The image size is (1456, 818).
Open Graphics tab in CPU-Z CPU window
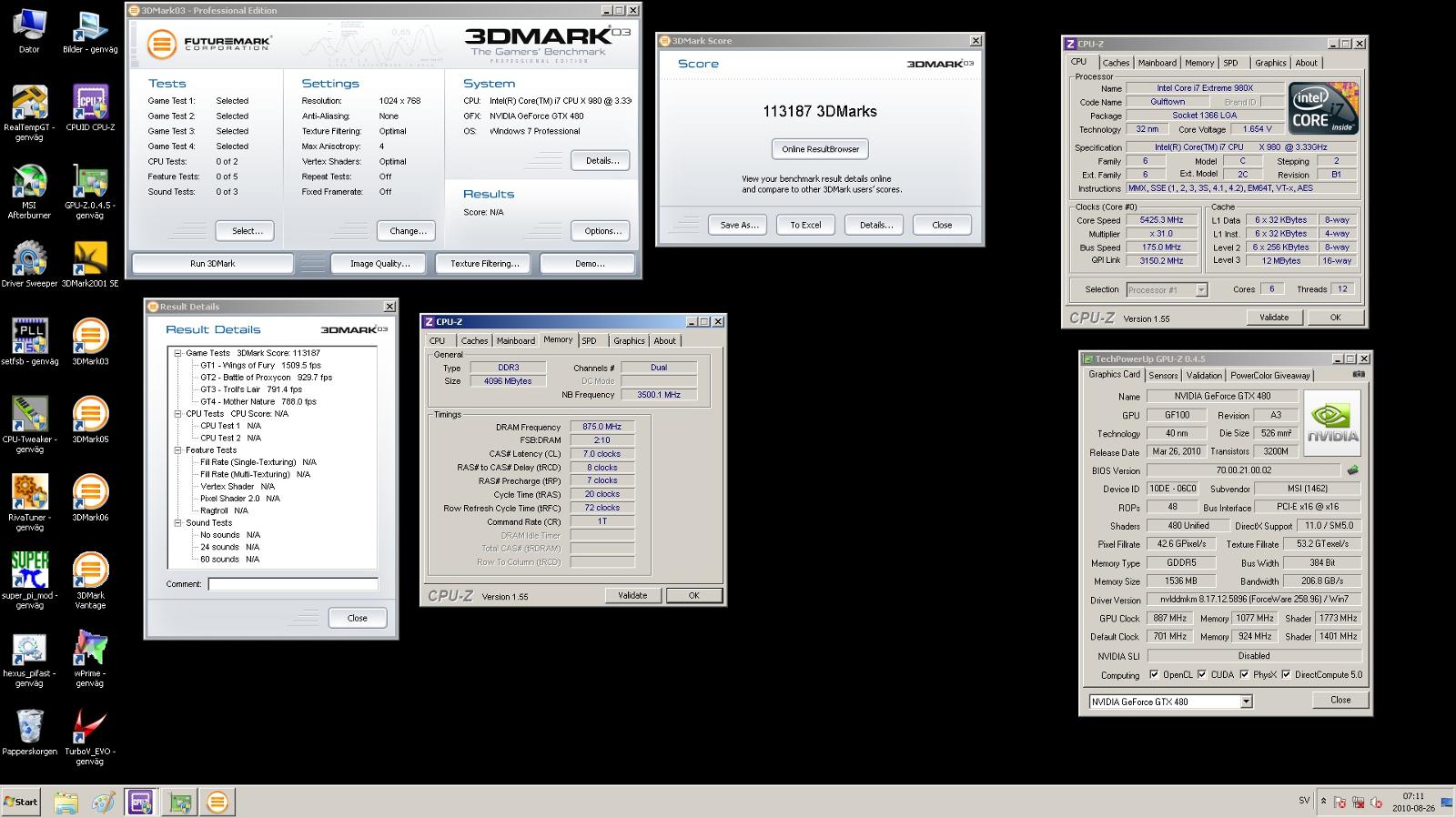pyautogui.click(x=1270, y=63)
